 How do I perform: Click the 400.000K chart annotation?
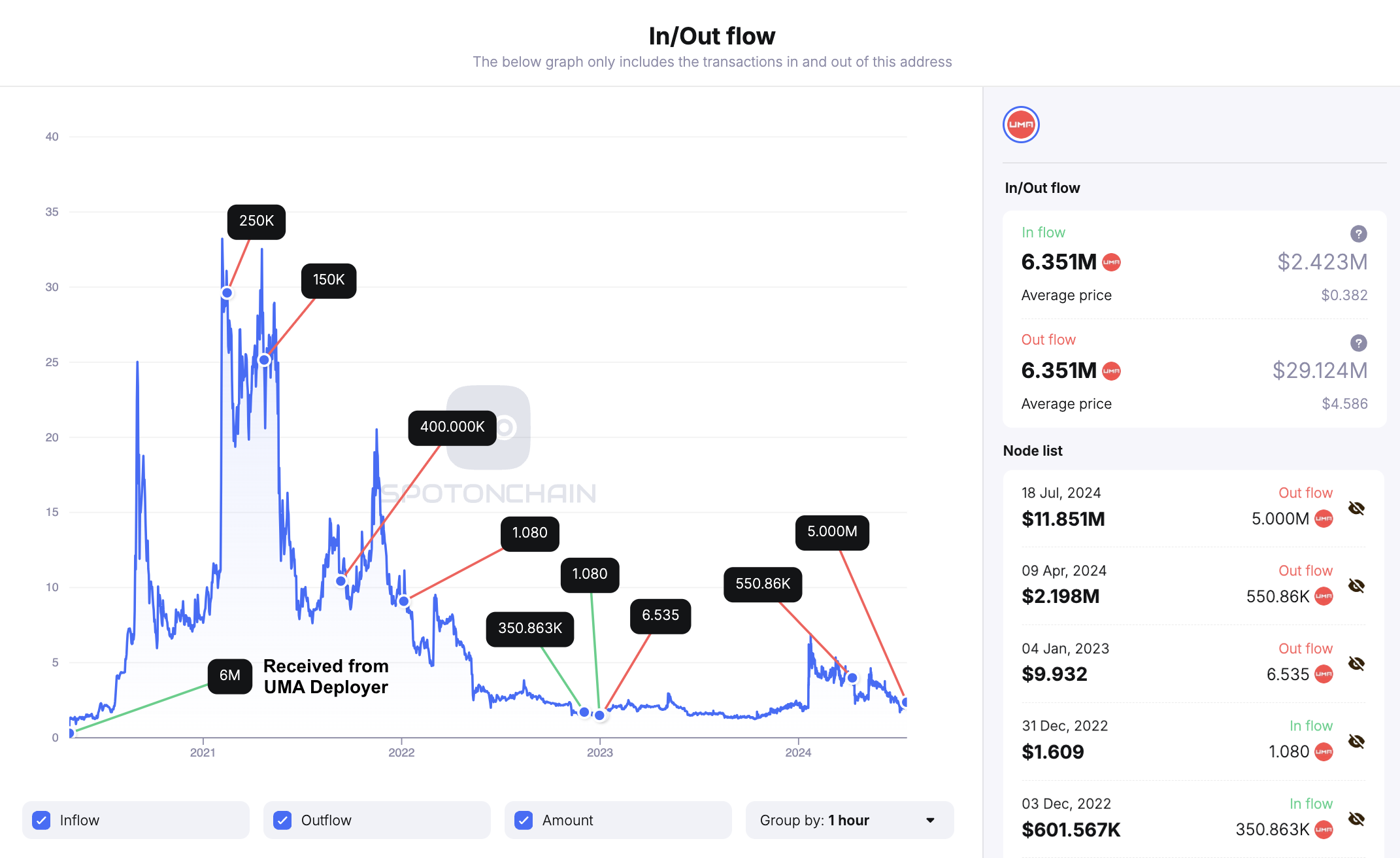[x=452, y=427]
